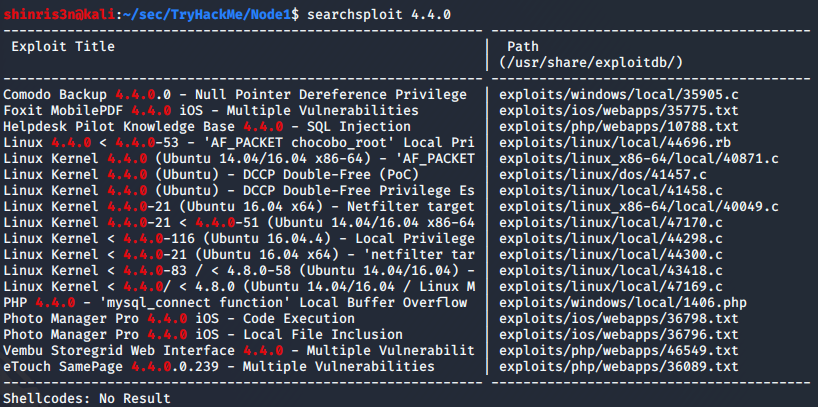Image resolution: width=818 pixels, height=407 pixels.
Task: Select the PHP mysql_connect Buffer Overflow entry
Action: coord(235,303)
